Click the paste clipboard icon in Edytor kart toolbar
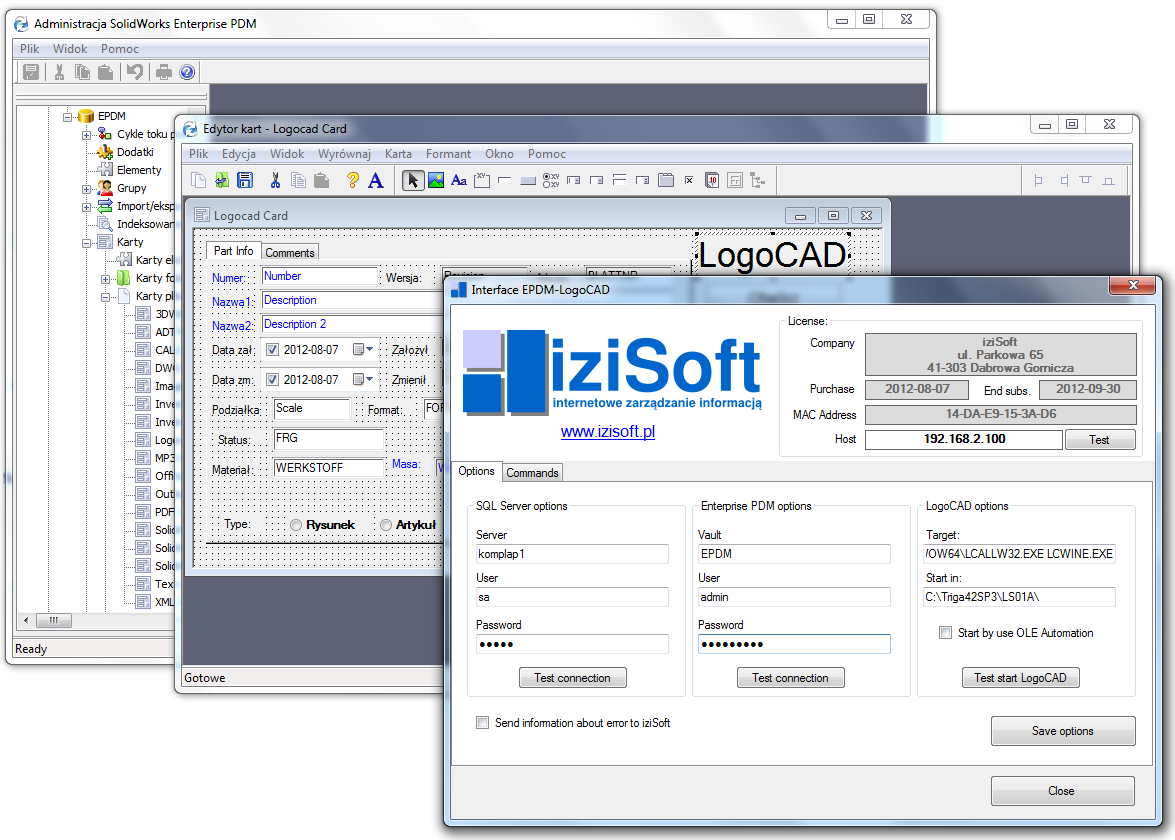Viewport: 1175px width, 840px height. tap(321, 180)
